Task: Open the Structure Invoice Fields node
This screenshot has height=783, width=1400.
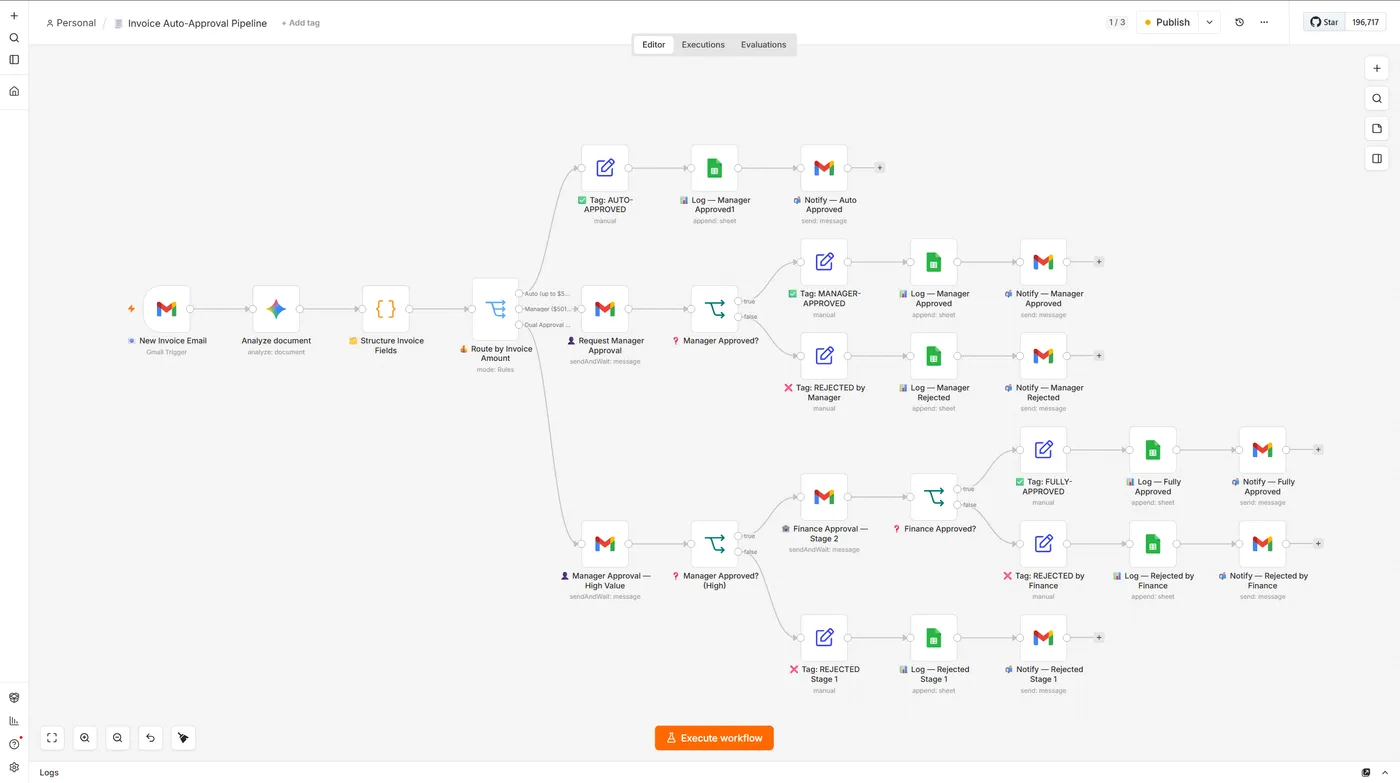Action: click(x=386, y=309)
